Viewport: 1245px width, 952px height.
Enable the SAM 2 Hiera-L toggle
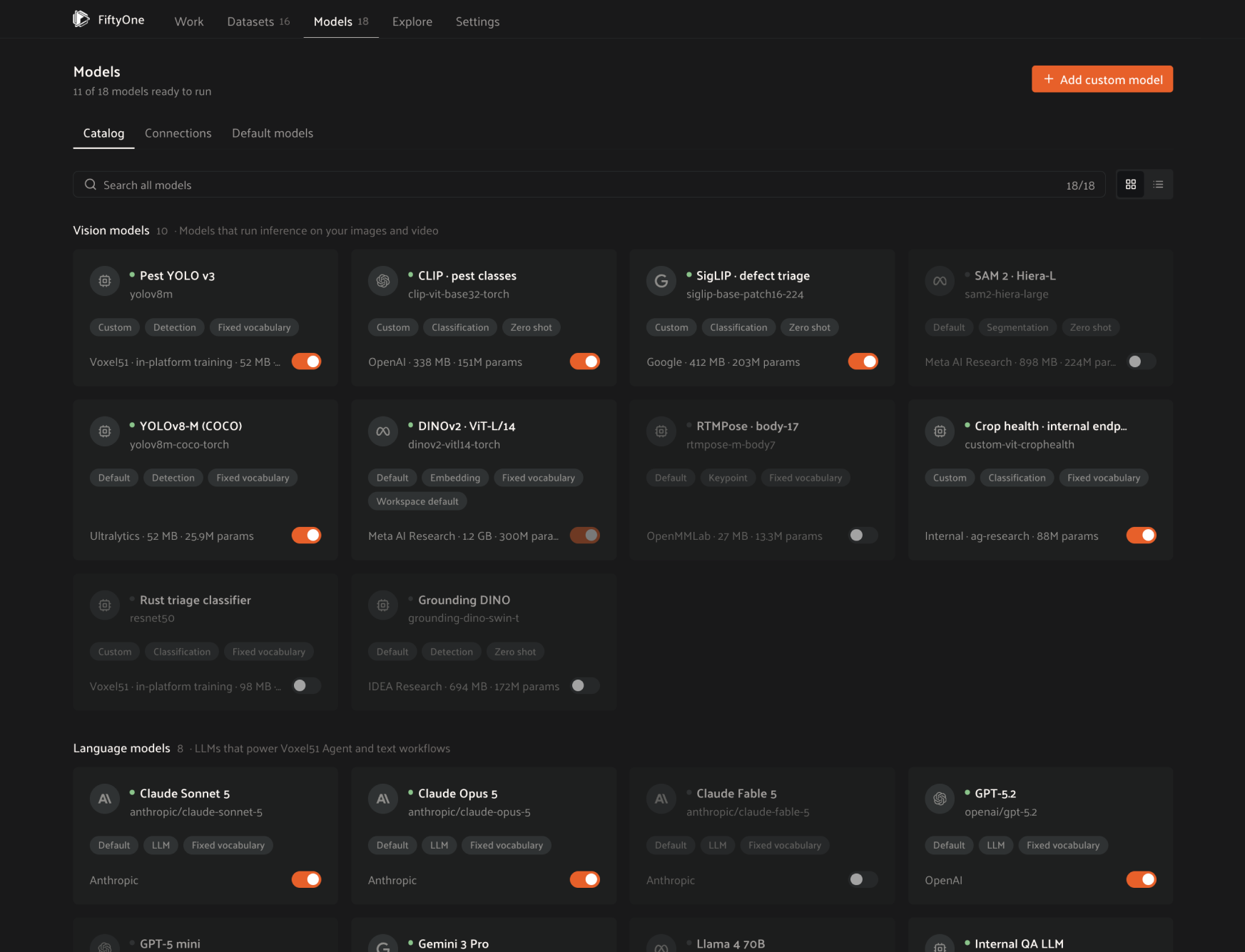coord(1142,362)
